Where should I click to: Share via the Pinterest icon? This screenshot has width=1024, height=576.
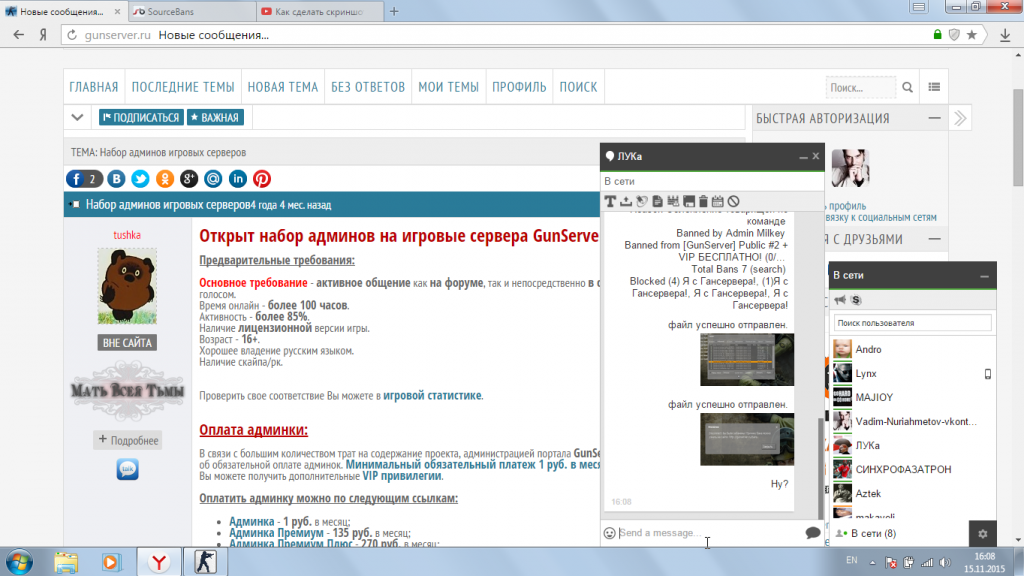point(262,179)
